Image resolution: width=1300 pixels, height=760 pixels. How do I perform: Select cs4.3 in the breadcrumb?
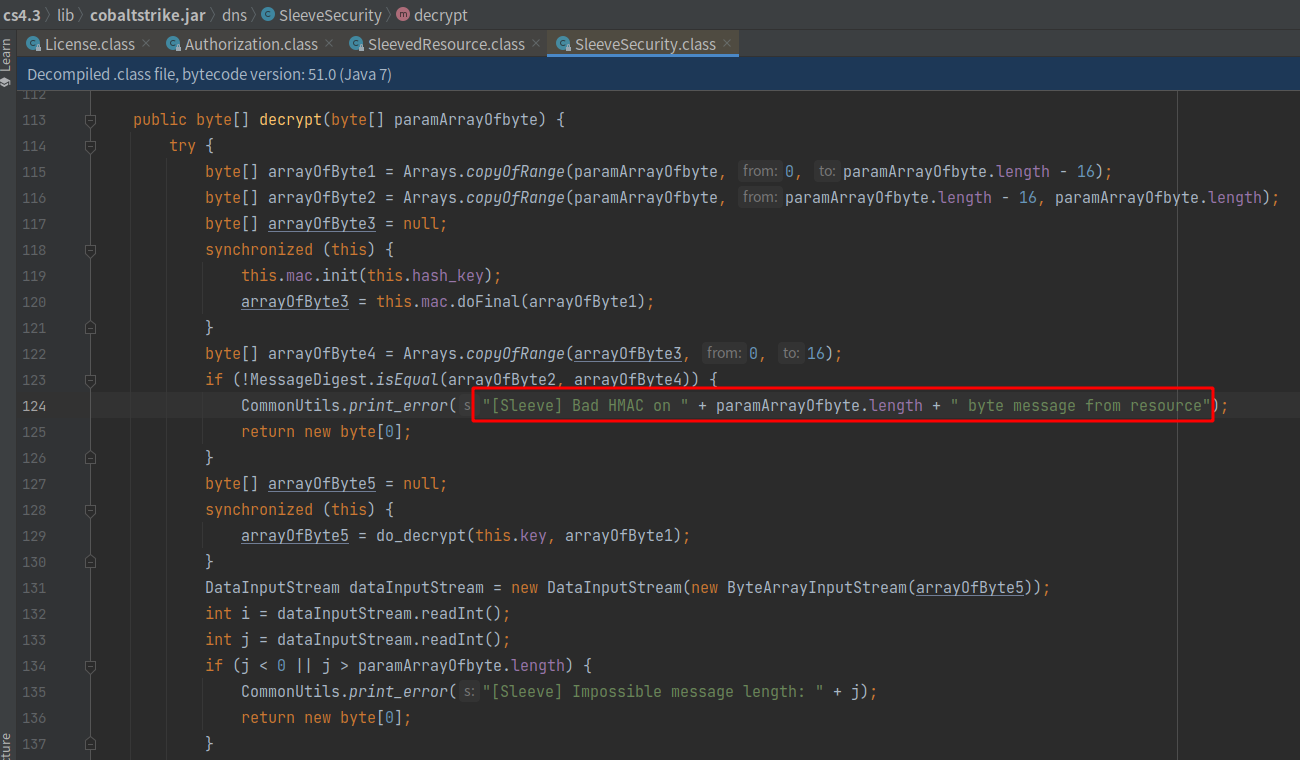point(21,15)
